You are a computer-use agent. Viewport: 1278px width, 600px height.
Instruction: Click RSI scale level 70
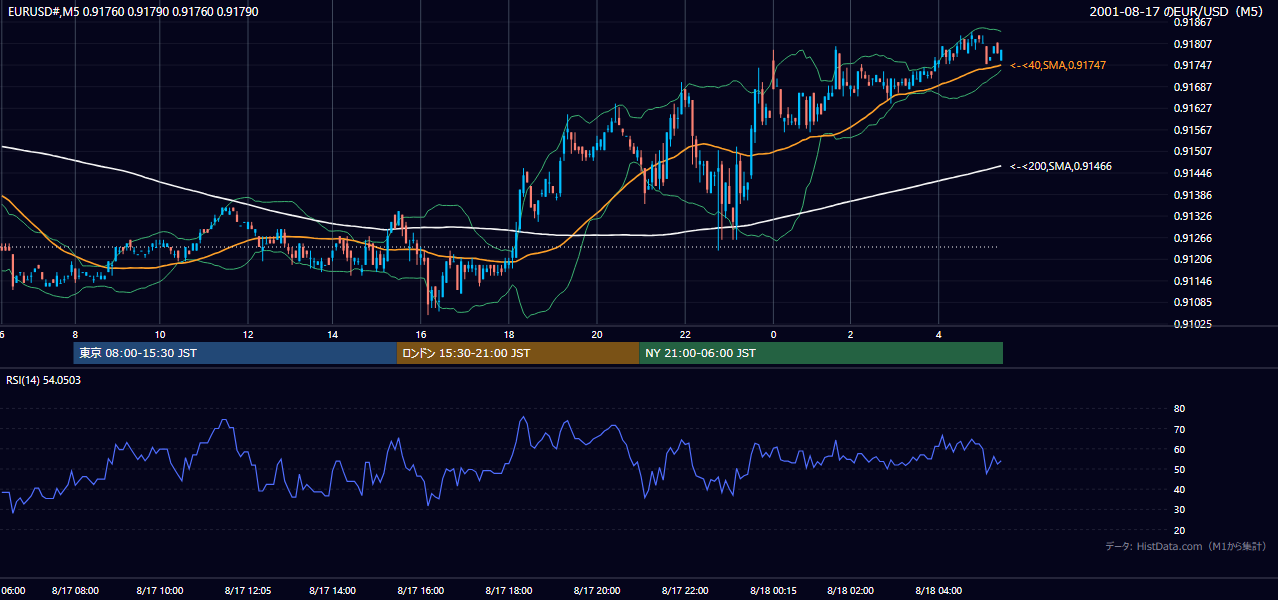1179,429
